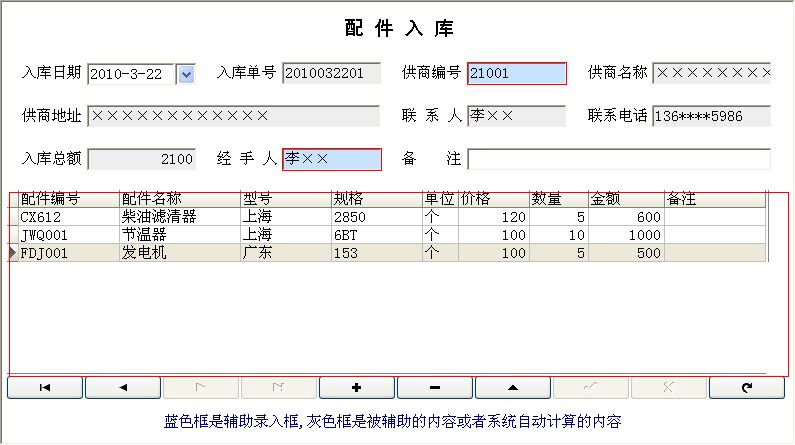Click the 金额 column header
795x445 pixels.
coord(625,200)
